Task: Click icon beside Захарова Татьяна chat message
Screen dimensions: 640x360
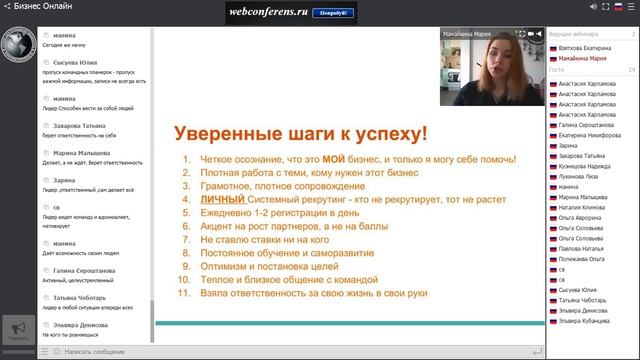Action: [46, 126]
